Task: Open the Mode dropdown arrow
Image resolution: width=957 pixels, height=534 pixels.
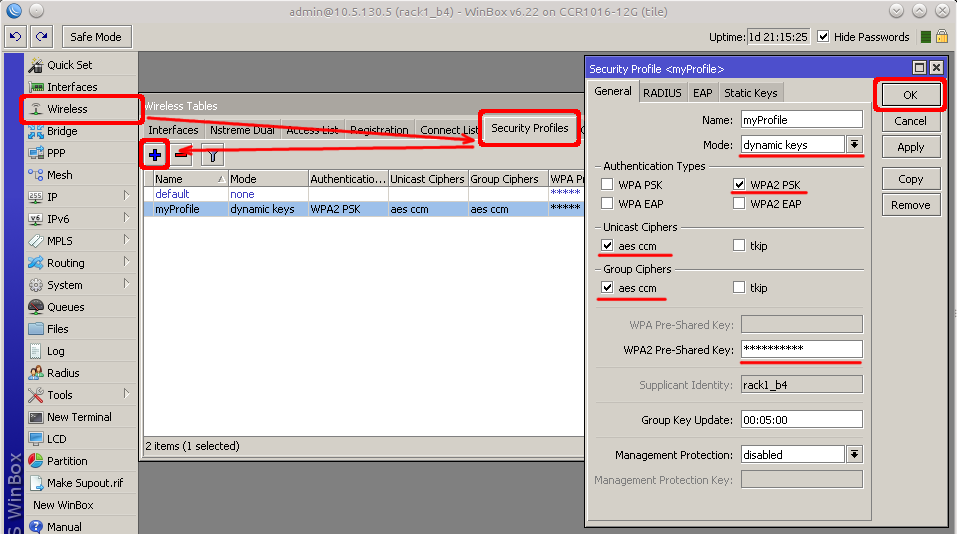Action: (x=854, y=145)
